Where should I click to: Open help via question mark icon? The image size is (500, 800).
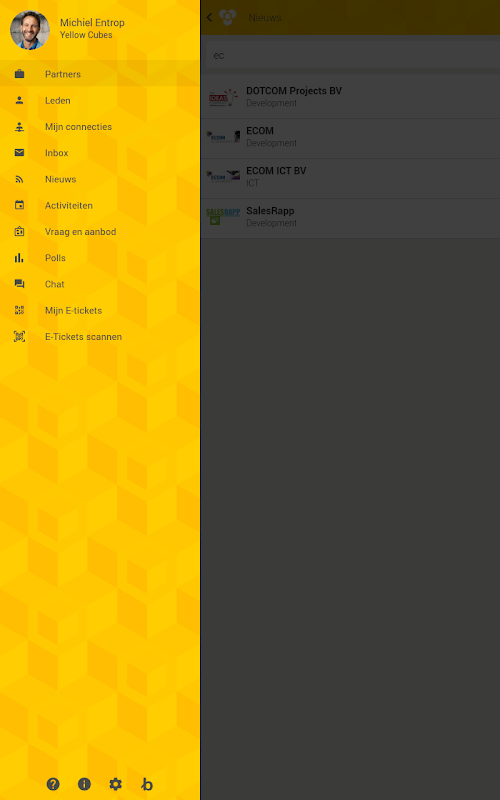point(53,784)
